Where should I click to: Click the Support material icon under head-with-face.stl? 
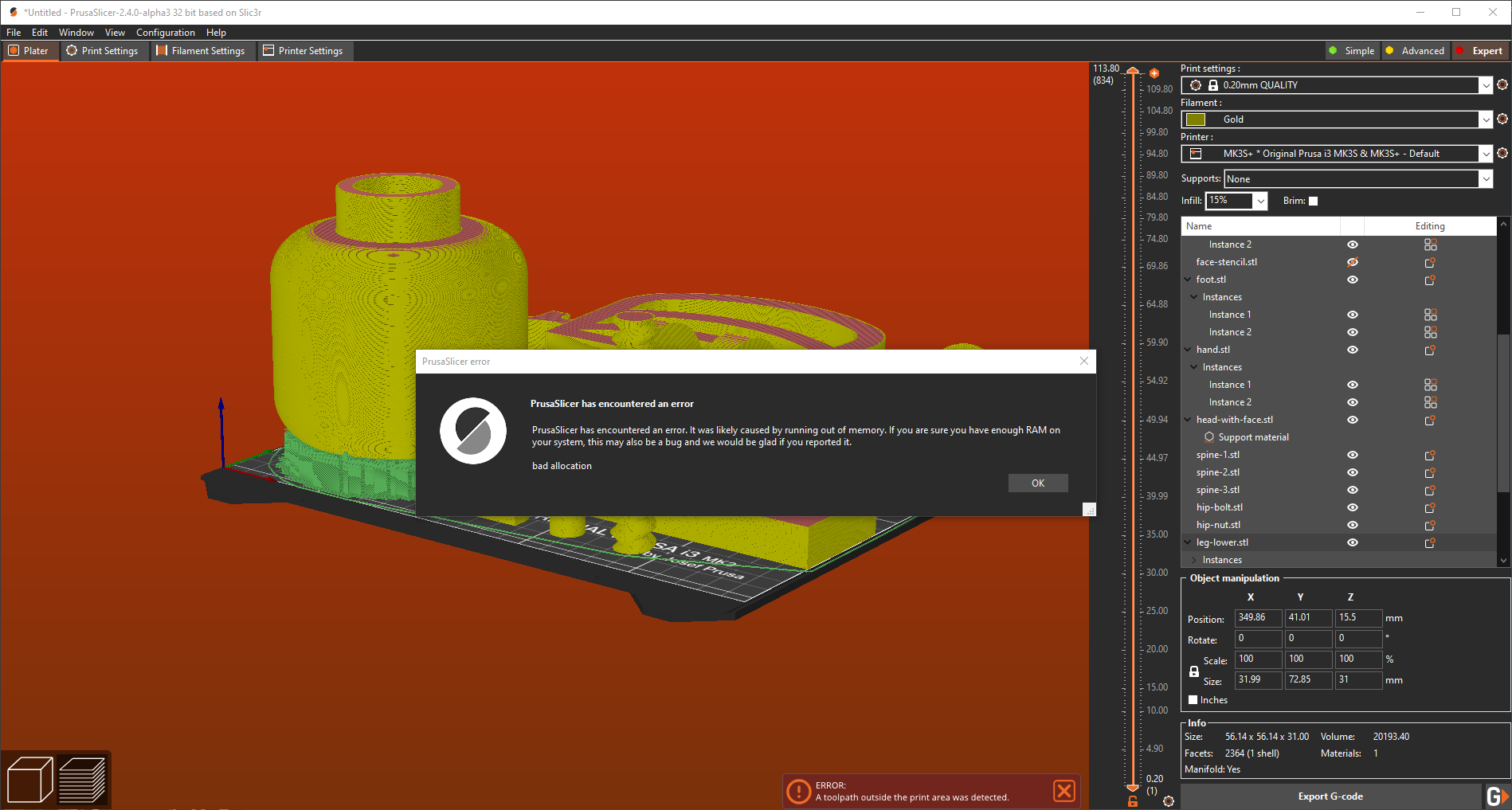(x=1209, y=436)
